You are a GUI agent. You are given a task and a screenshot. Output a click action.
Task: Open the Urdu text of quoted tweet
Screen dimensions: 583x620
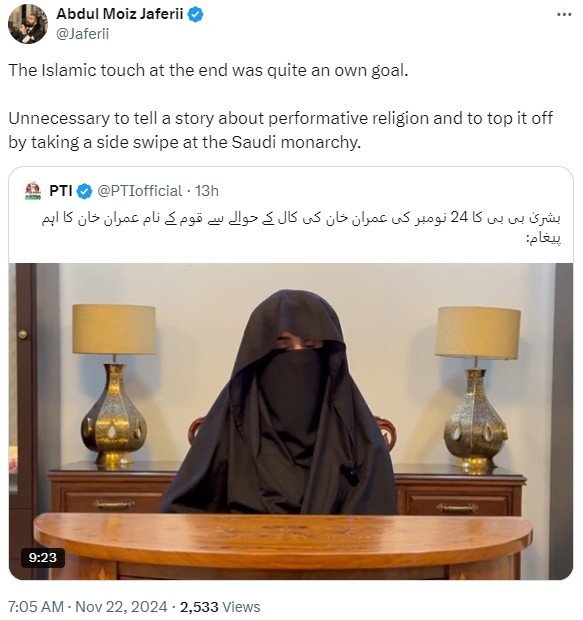301,227
